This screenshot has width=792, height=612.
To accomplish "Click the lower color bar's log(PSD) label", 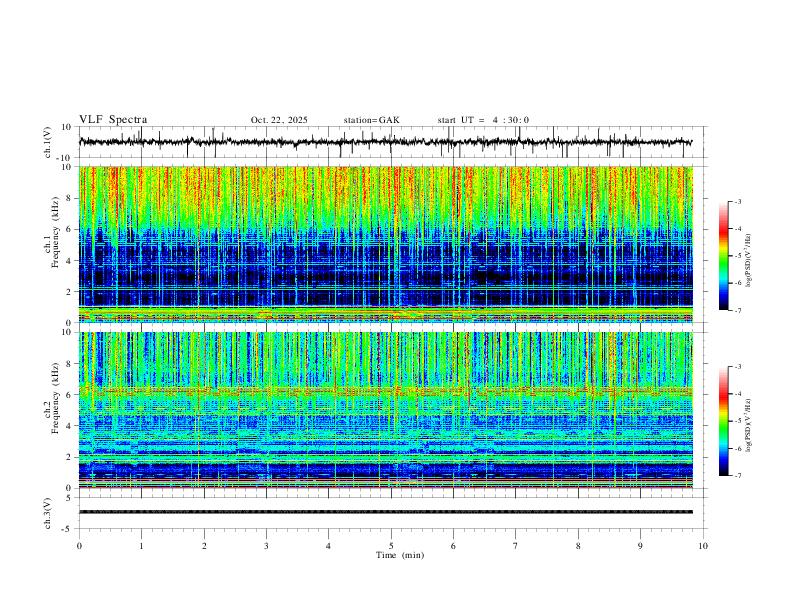I will (x=749, y=426).
